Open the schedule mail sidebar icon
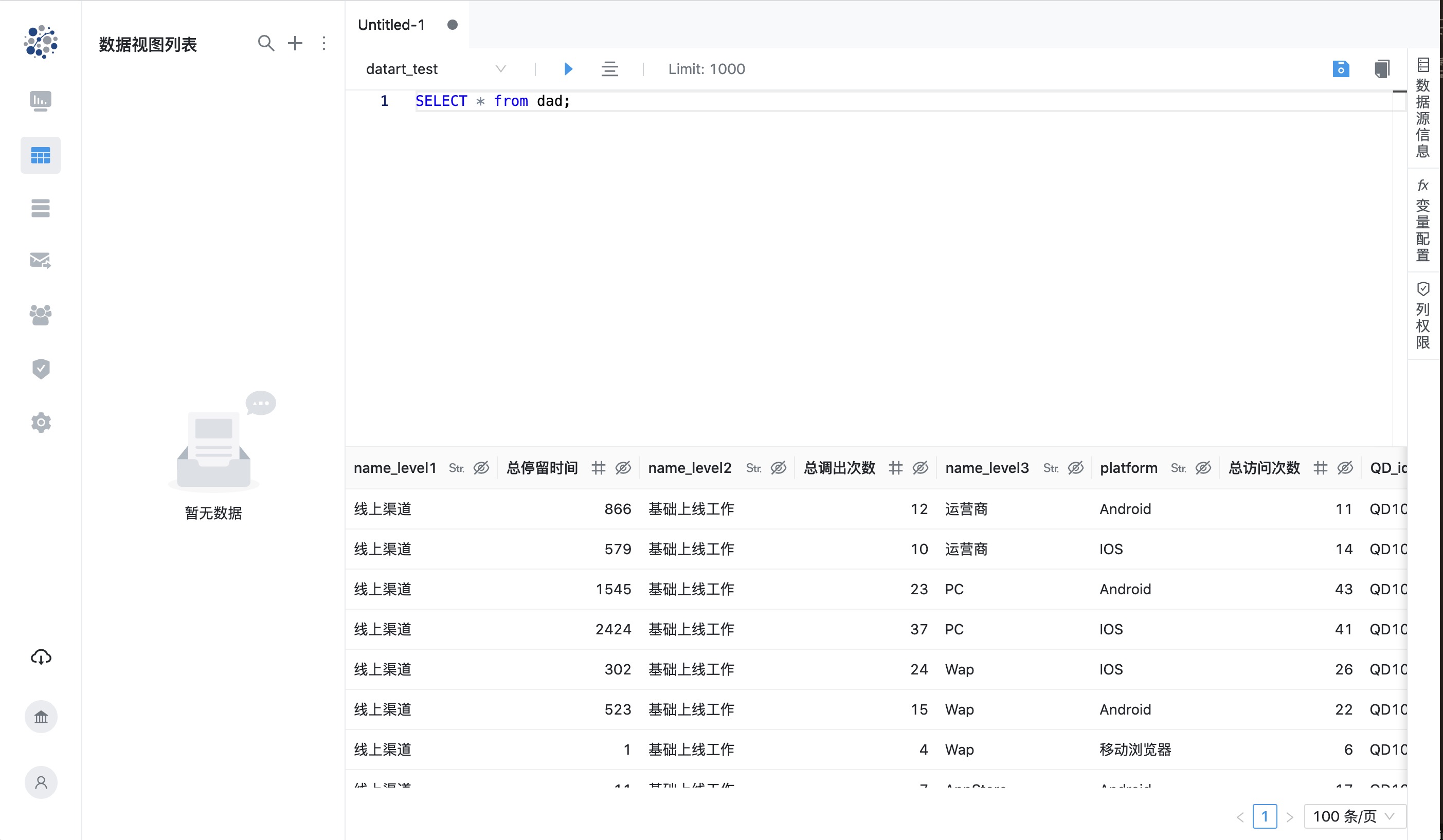 (41, 261)
